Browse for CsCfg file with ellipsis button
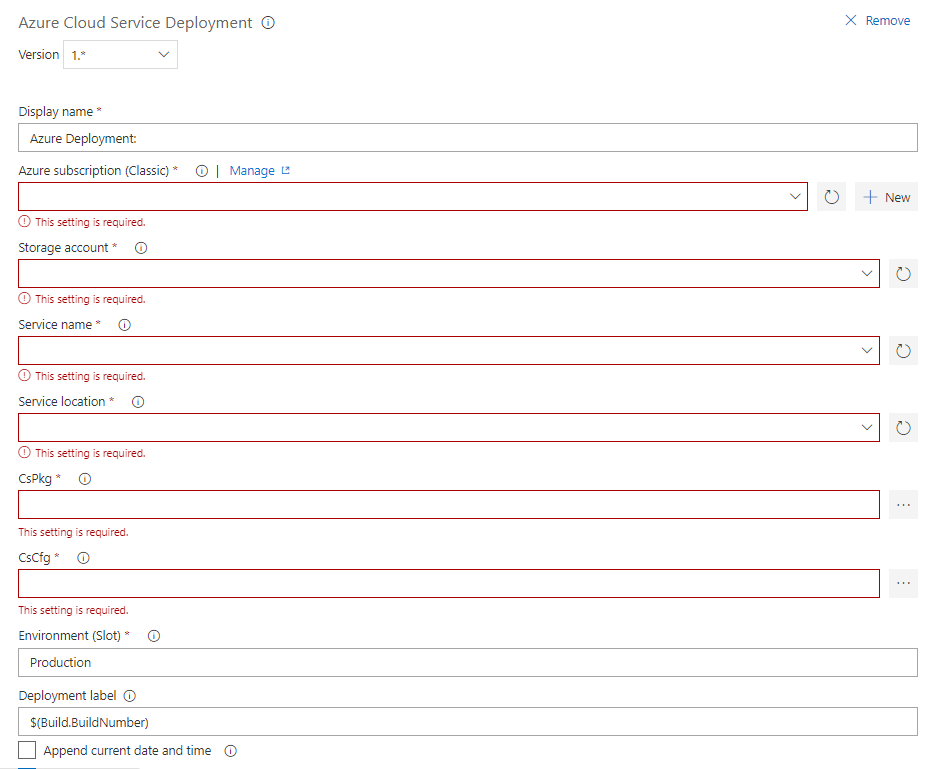The height and width of the screenshot is (769, 946). 903,583
